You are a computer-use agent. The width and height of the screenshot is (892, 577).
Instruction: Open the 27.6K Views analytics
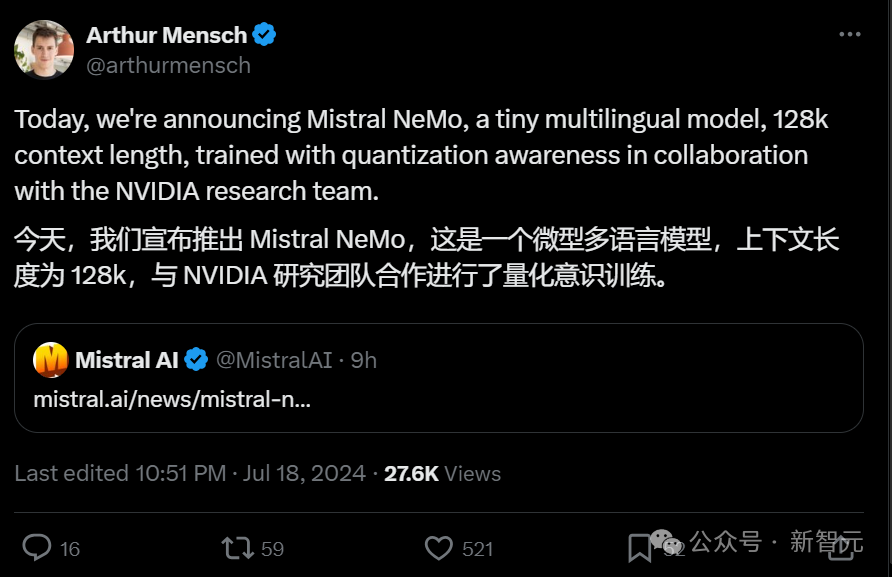pos(442,473)
